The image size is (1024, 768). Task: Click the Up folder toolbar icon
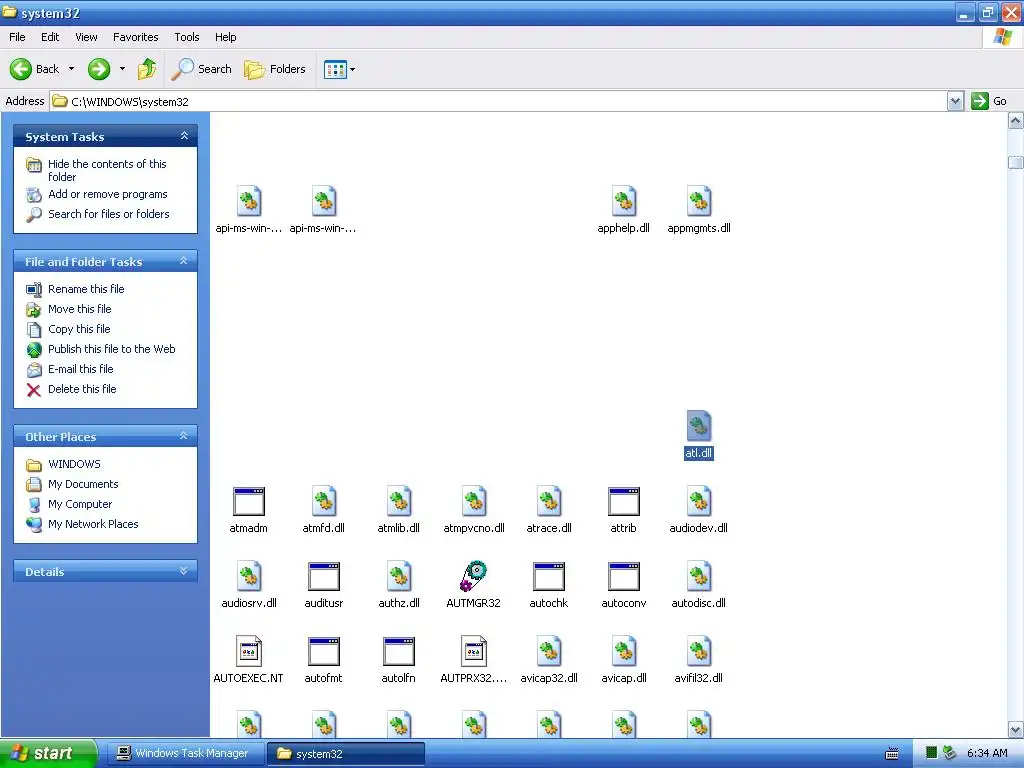[x=147, y=69]
